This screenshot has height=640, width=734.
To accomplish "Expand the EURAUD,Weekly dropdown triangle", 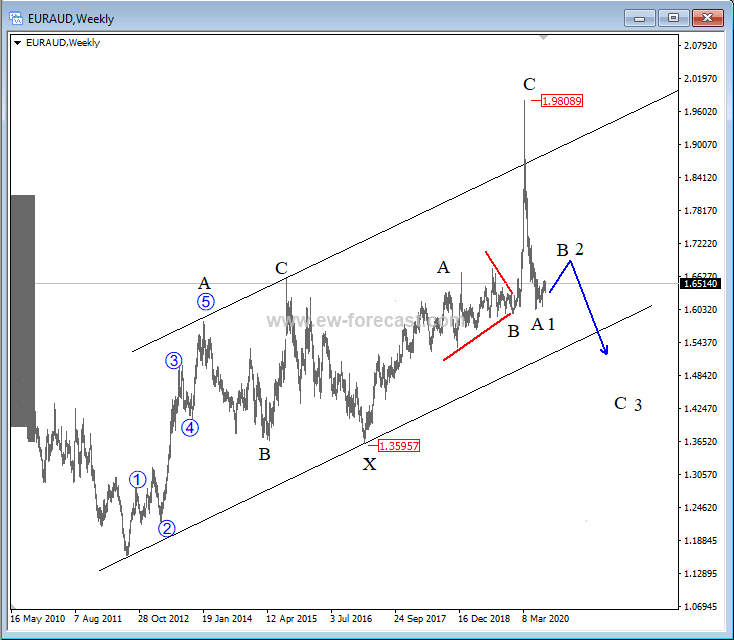I will click(x=18, y=42).
